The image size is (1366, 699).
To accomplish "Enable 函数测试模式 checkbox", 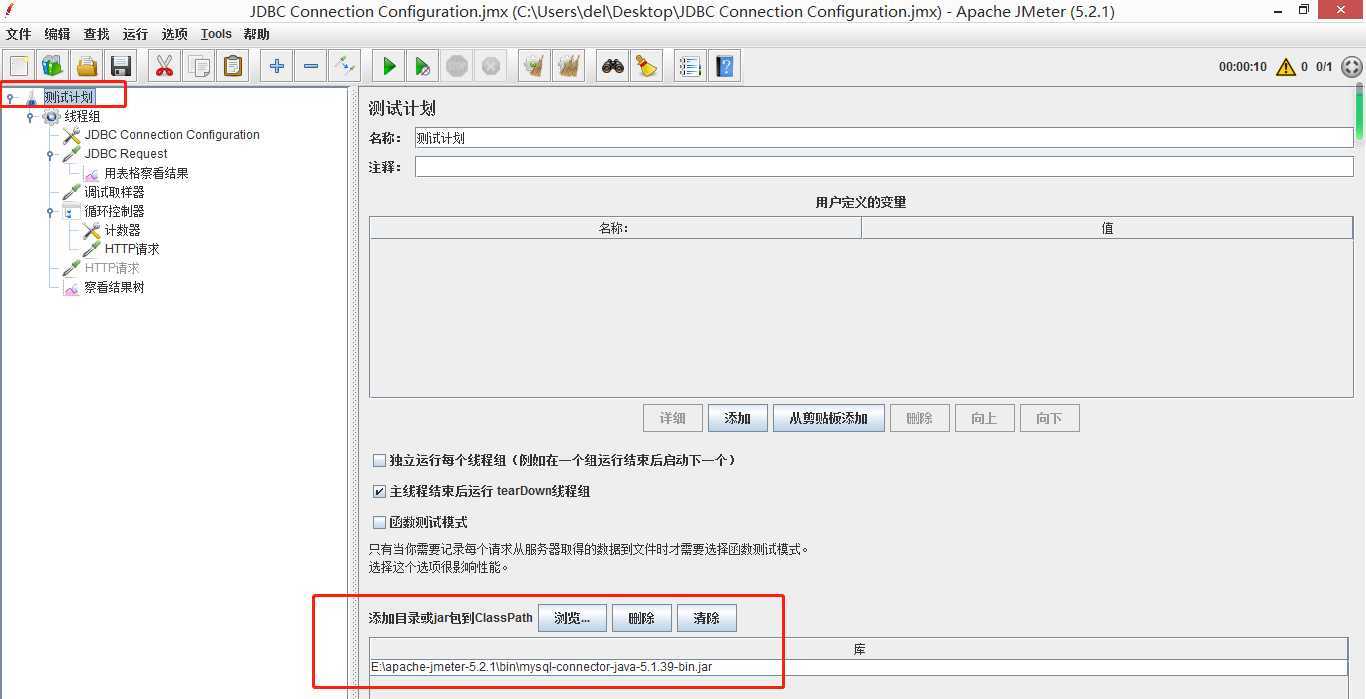I will click(x=379, y=523).
